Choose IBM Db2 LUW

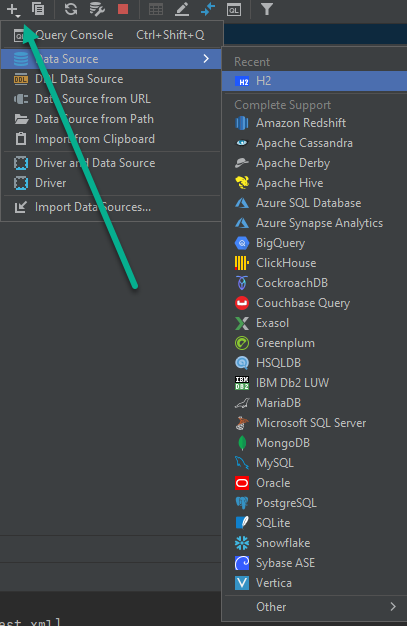tap(314, 383)
